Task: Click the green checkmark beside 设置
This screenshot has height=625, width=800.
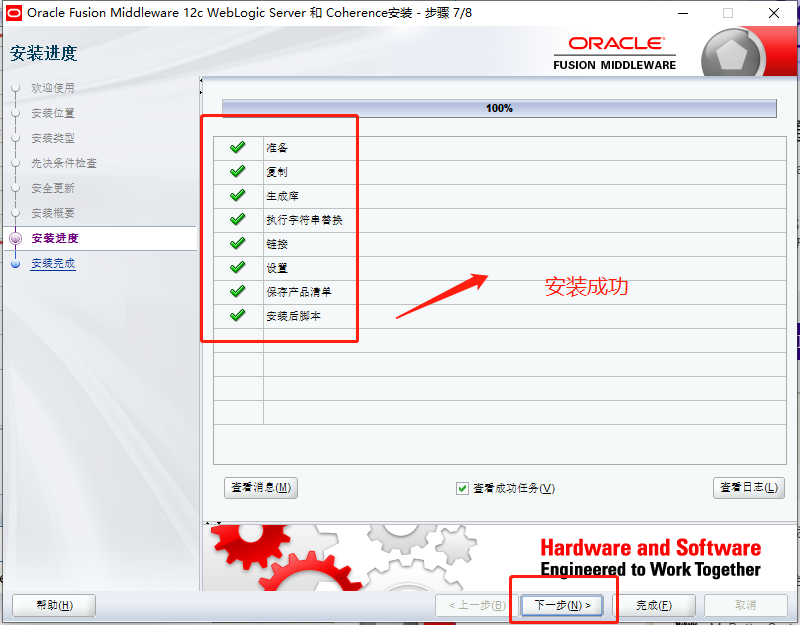Action: (x=237, y=267)
